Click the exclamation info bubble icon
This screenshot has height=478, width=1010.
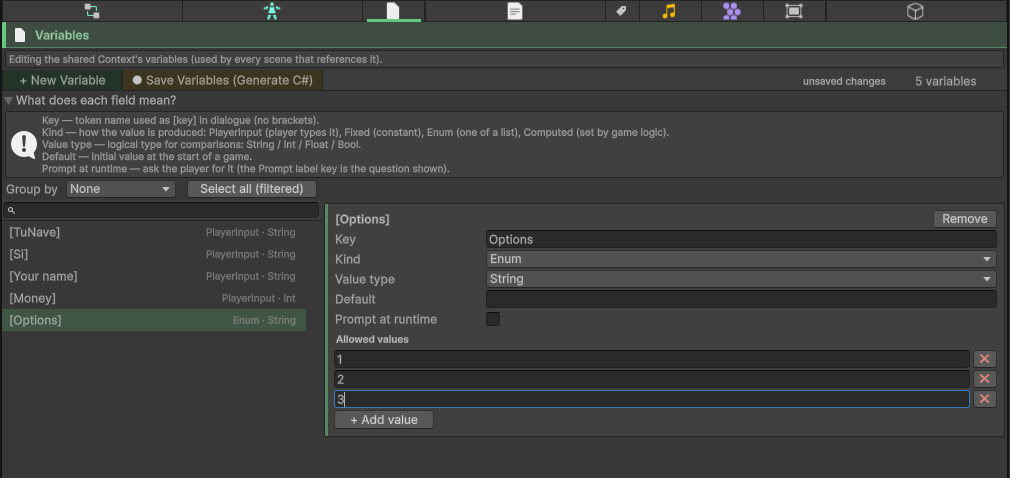24,144
